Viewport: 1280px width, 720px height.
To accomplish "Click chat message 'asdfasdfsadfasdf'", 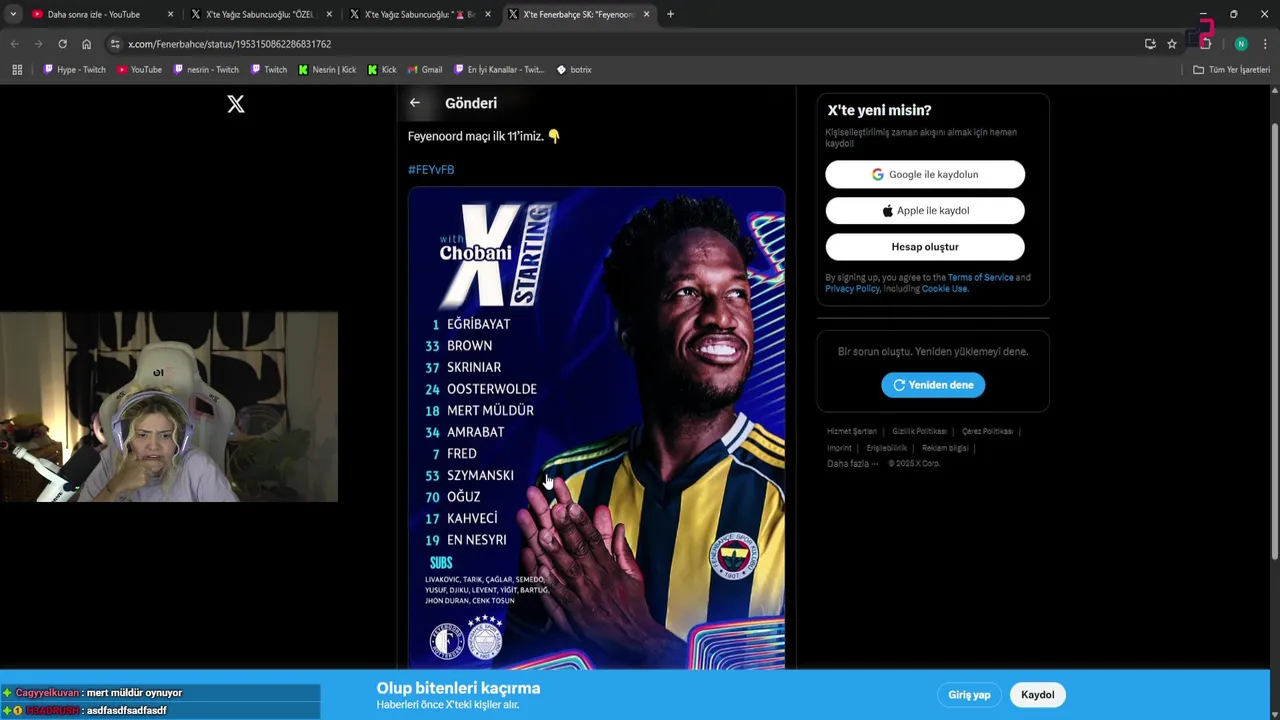I will click(125, 711).
